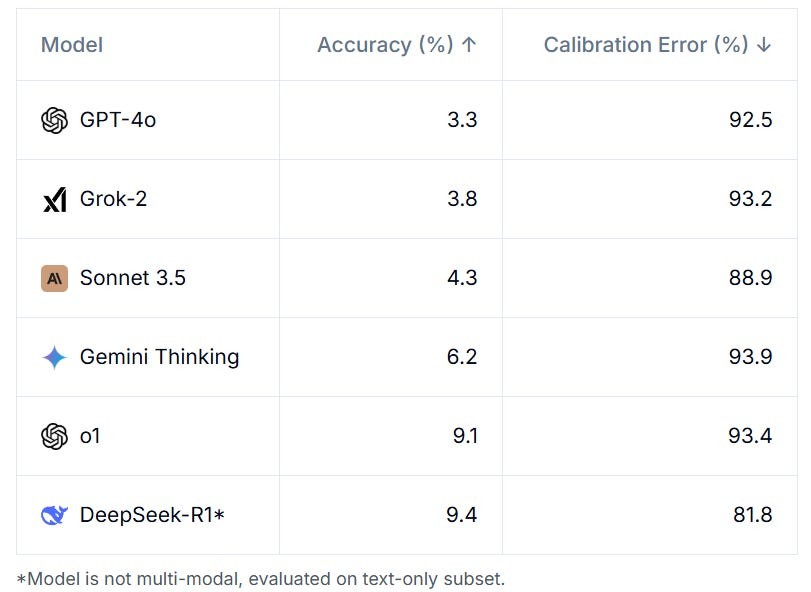Click the Gemini star icon

pos(54,357)
